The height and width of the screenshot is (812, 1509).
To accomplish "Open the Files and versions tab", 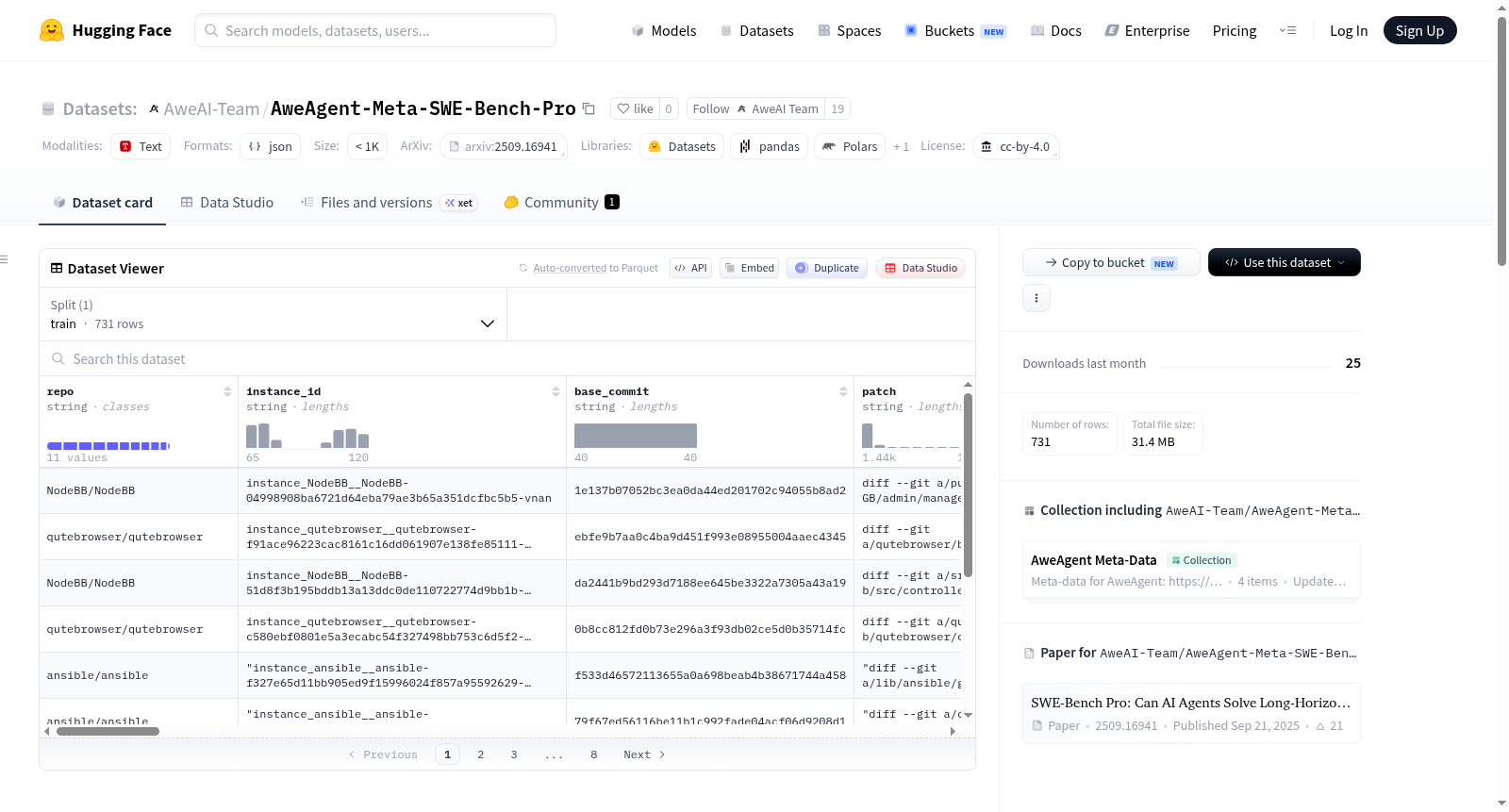I will [x=388, y=202].
